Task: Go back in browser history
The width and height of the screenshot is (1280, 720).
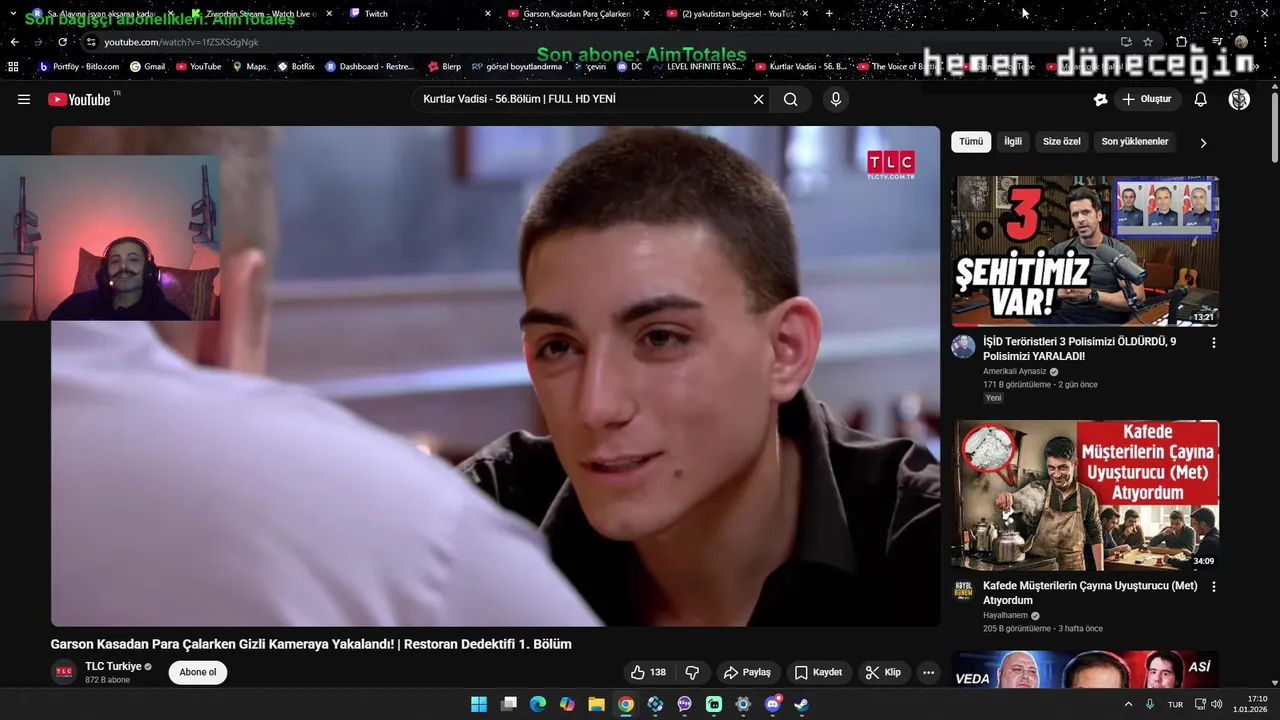Action: click(x=14, y=42)
